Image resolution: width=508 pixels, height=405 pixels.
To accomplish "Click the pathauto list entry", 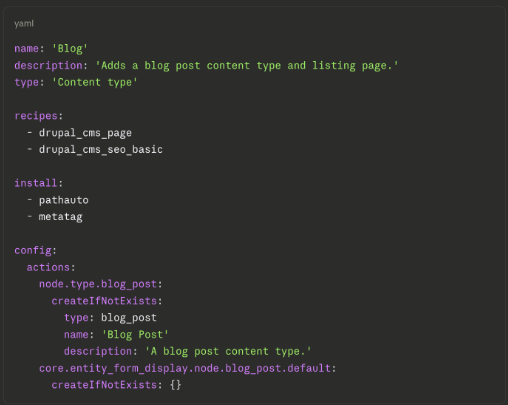I will pos(64,200).
